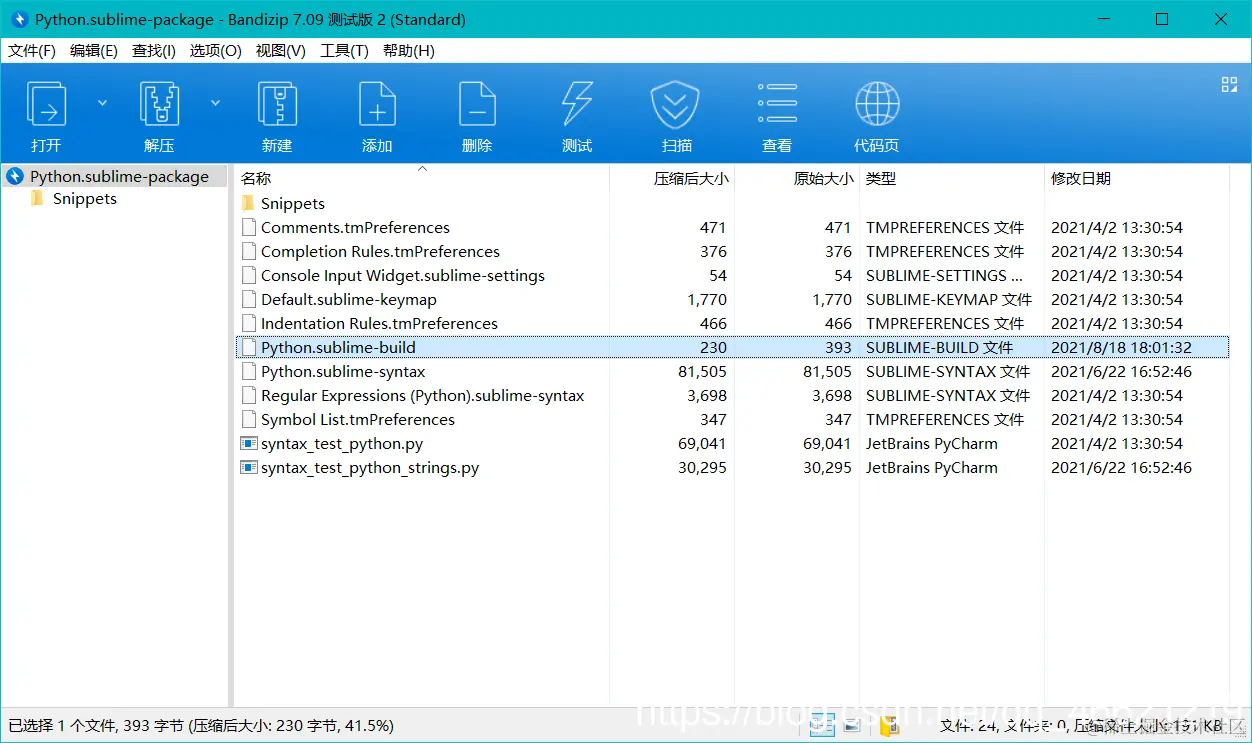Select Regular Expressions (Python).sublime-syntax file
Screen dimensions: 1252x743
tap(422, 395)
